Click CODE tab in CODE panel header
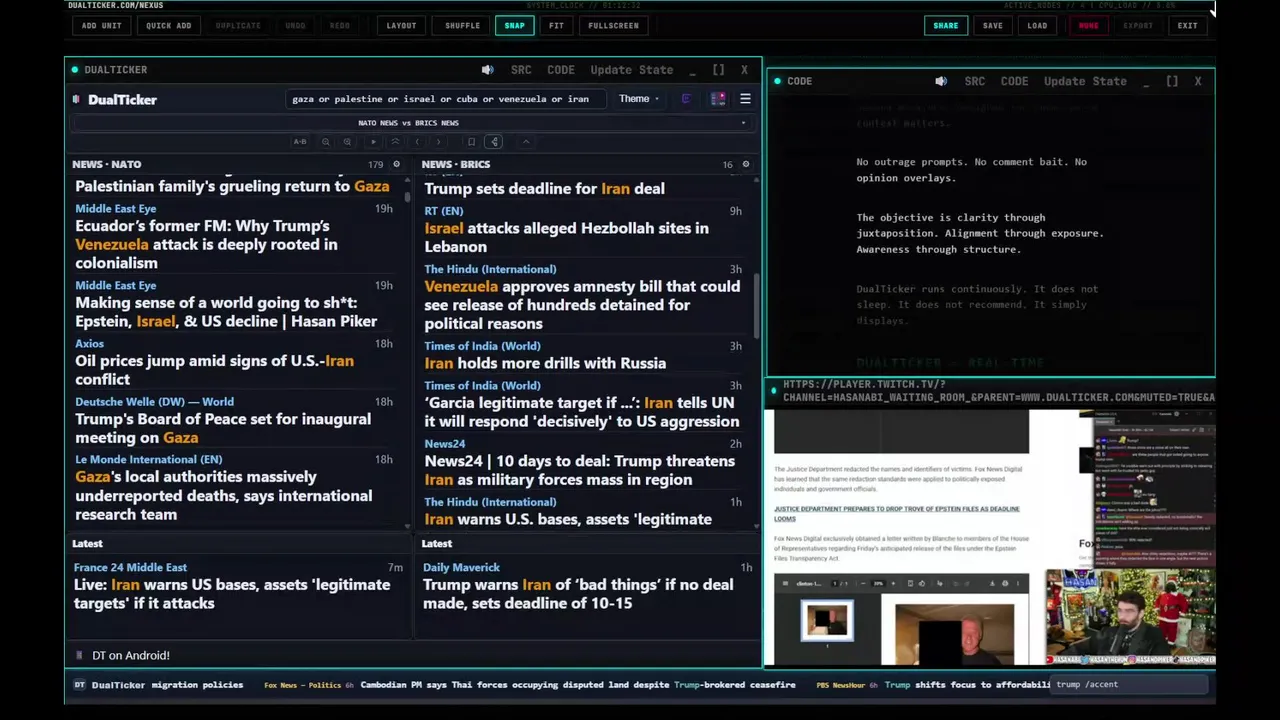1280x720 pixels. [1014, 81]
